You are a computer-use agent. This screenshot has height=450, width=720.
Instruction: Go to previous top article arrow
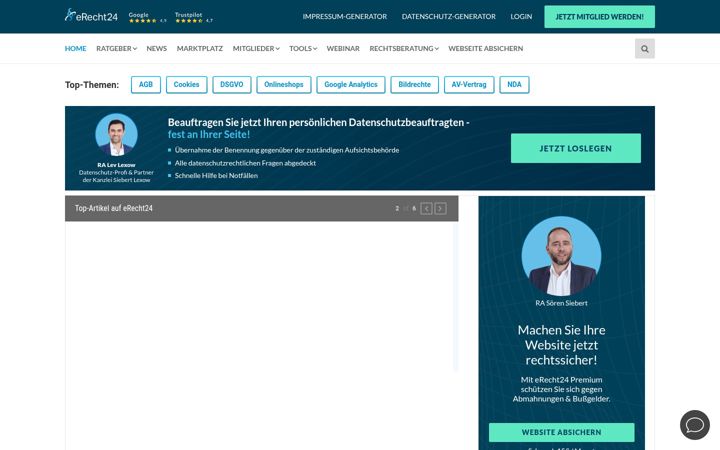click(x=426, y=208)
